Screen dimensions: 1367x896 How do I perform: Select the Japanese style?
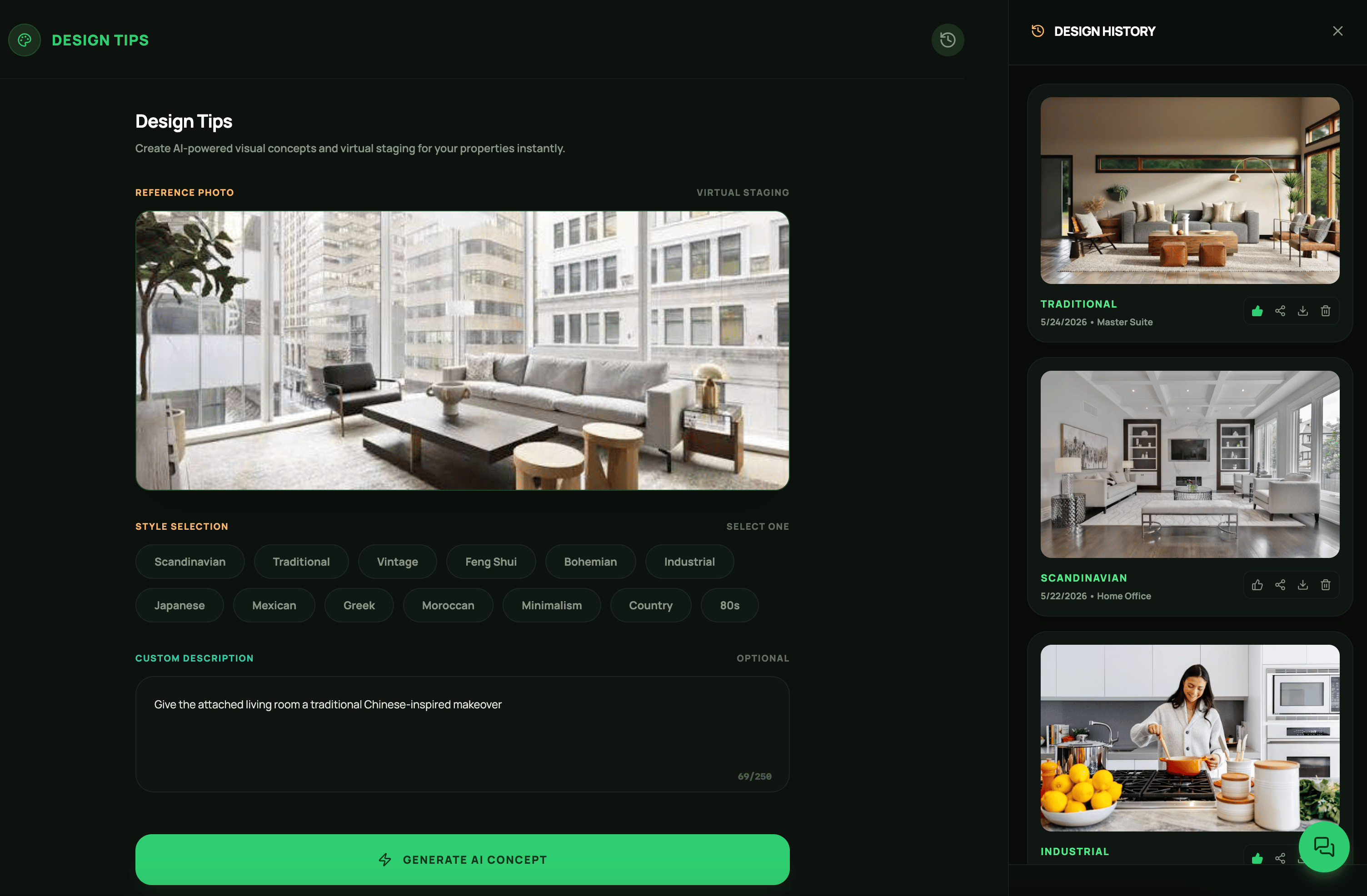tap(179, 605)
